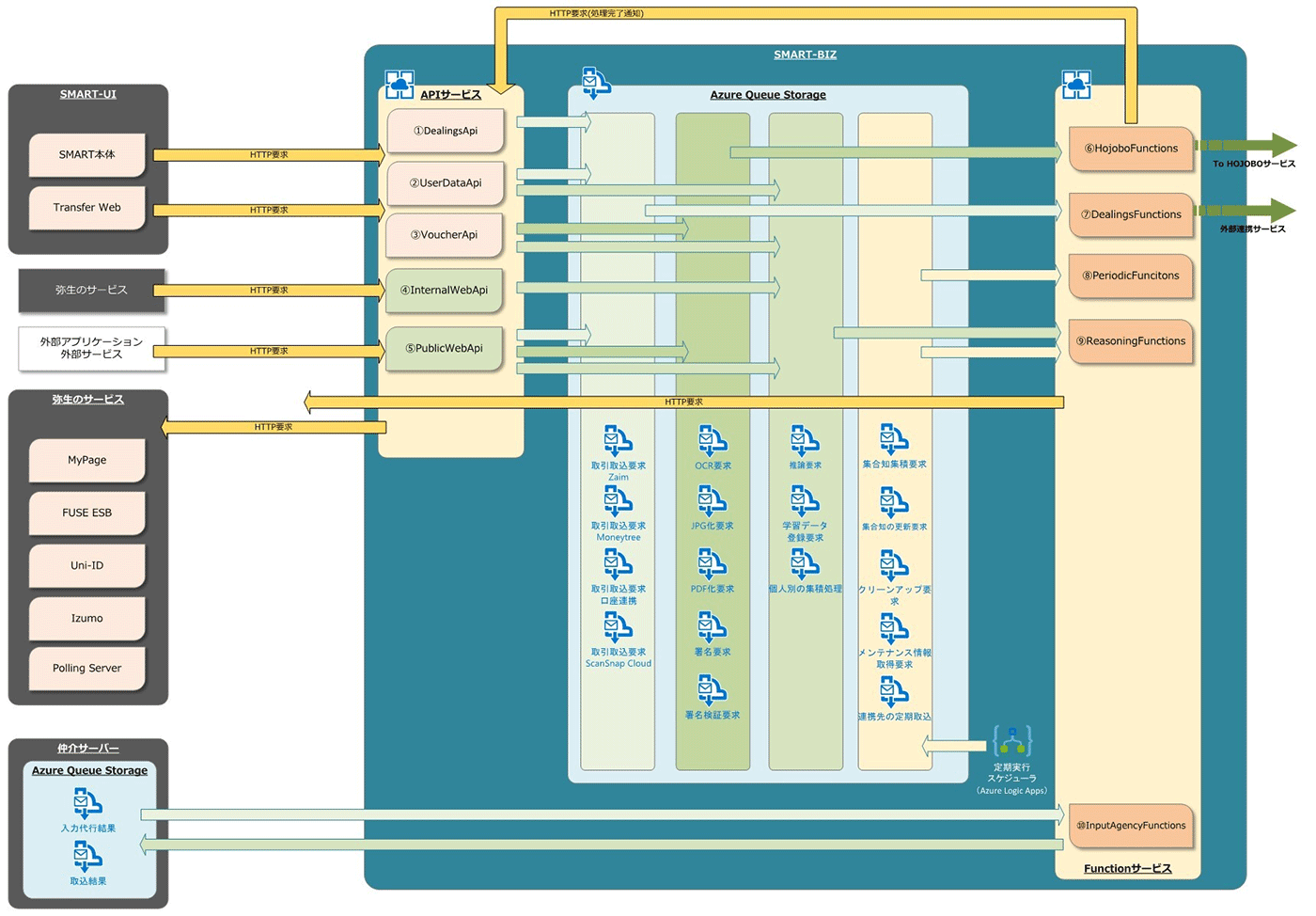Select the ⑨ReasoningFunctions box
Viewport: 1316px width, 916px height.
(1131, 341)
